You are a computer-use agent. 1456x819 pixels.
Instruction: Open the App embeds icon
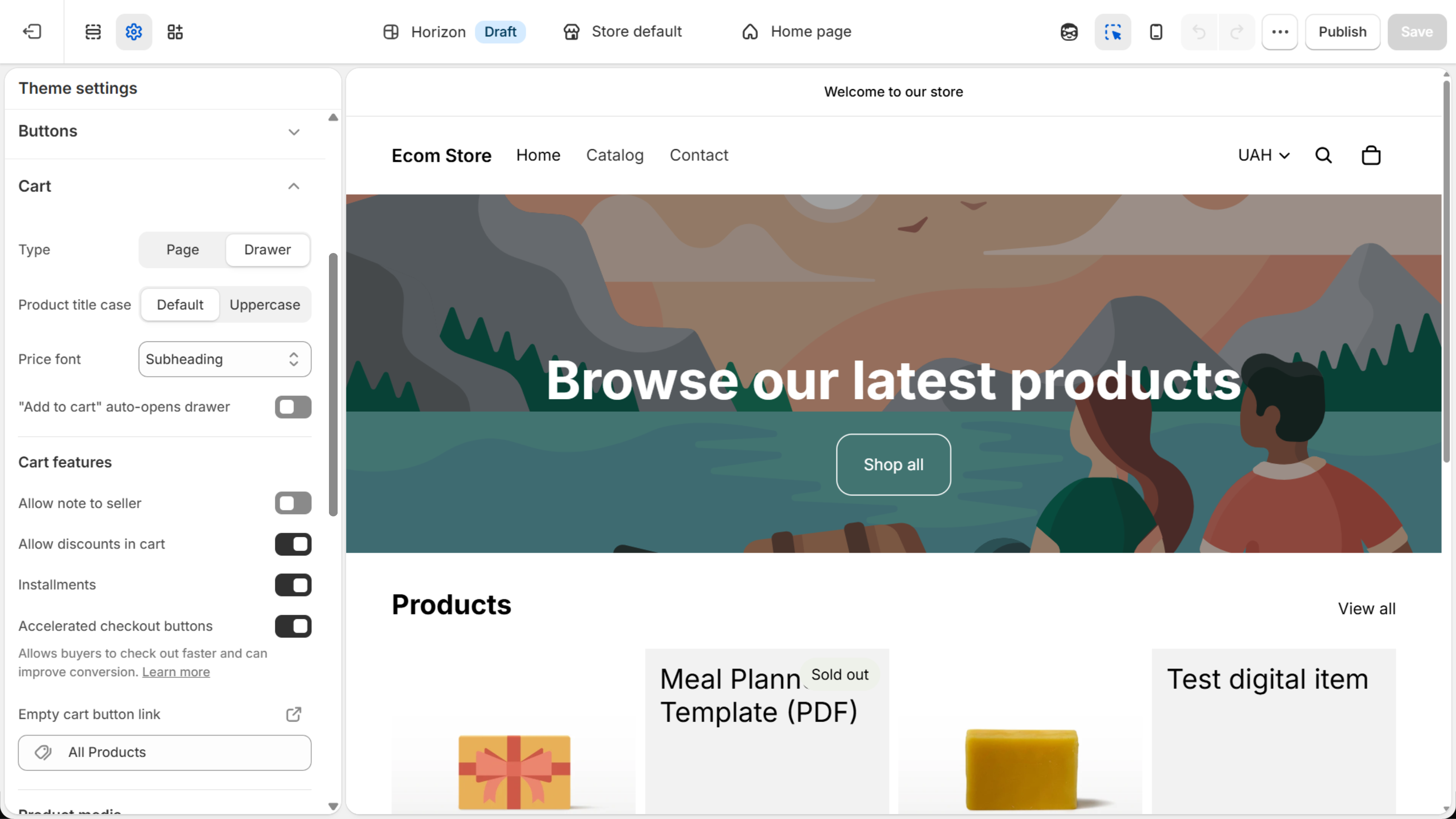pos(175,32)
